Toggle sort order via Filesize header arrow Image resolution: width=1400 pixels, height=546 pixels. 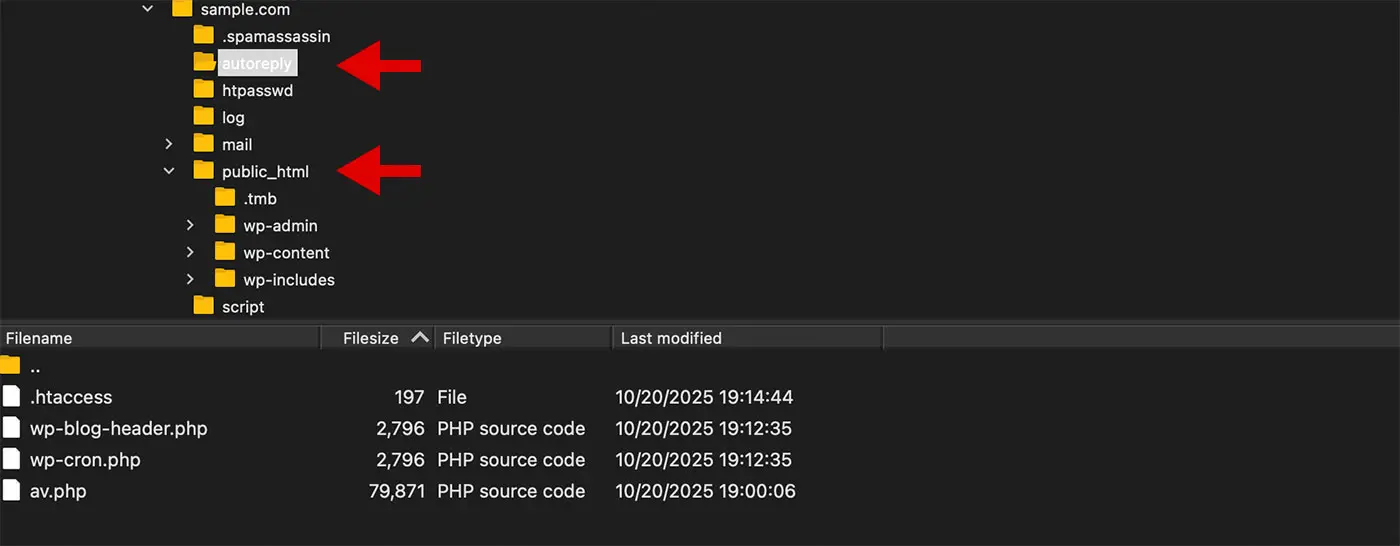coord(420,338)
